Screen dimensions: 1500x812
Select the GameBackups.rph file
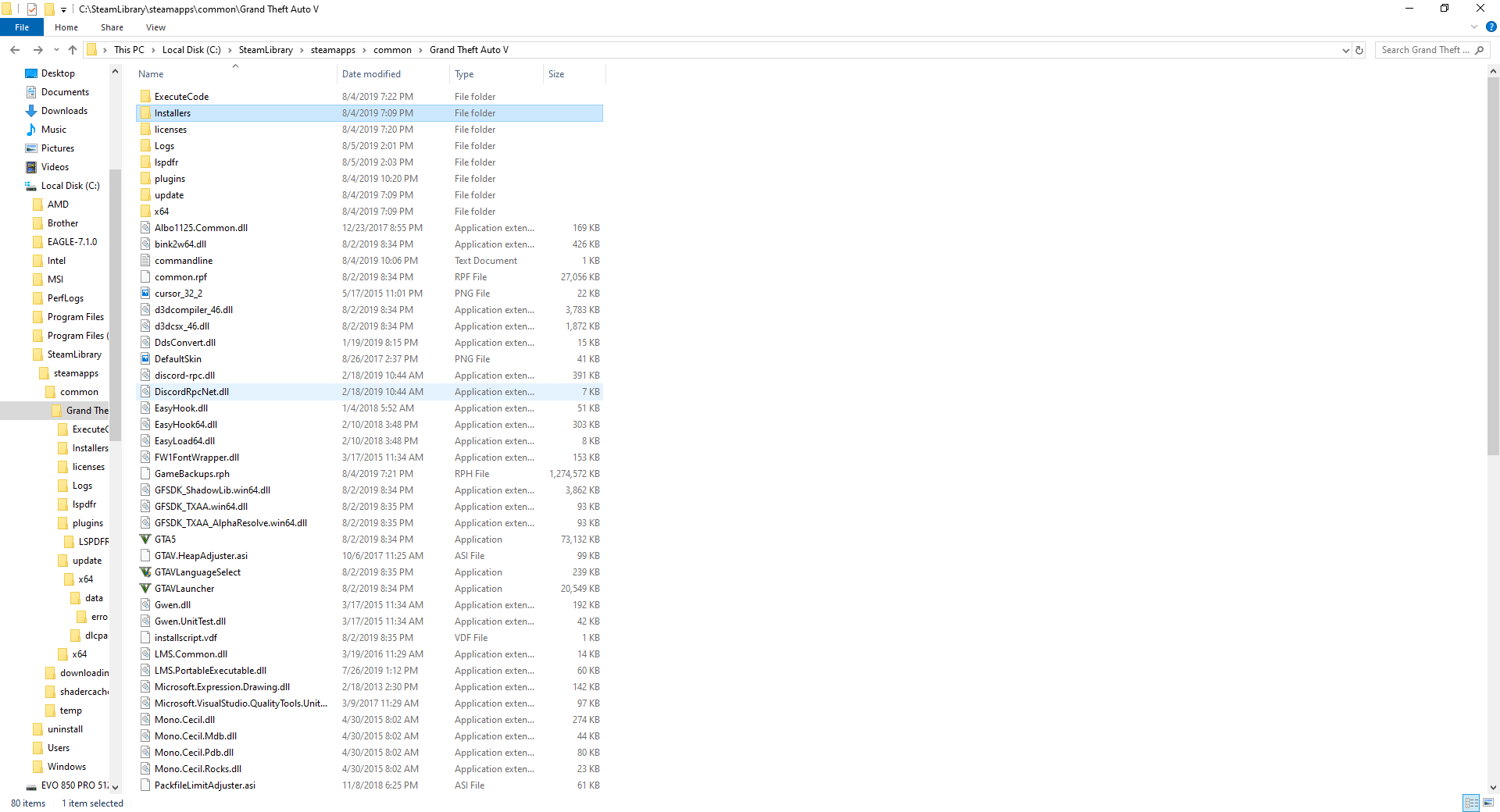point(370,474)
